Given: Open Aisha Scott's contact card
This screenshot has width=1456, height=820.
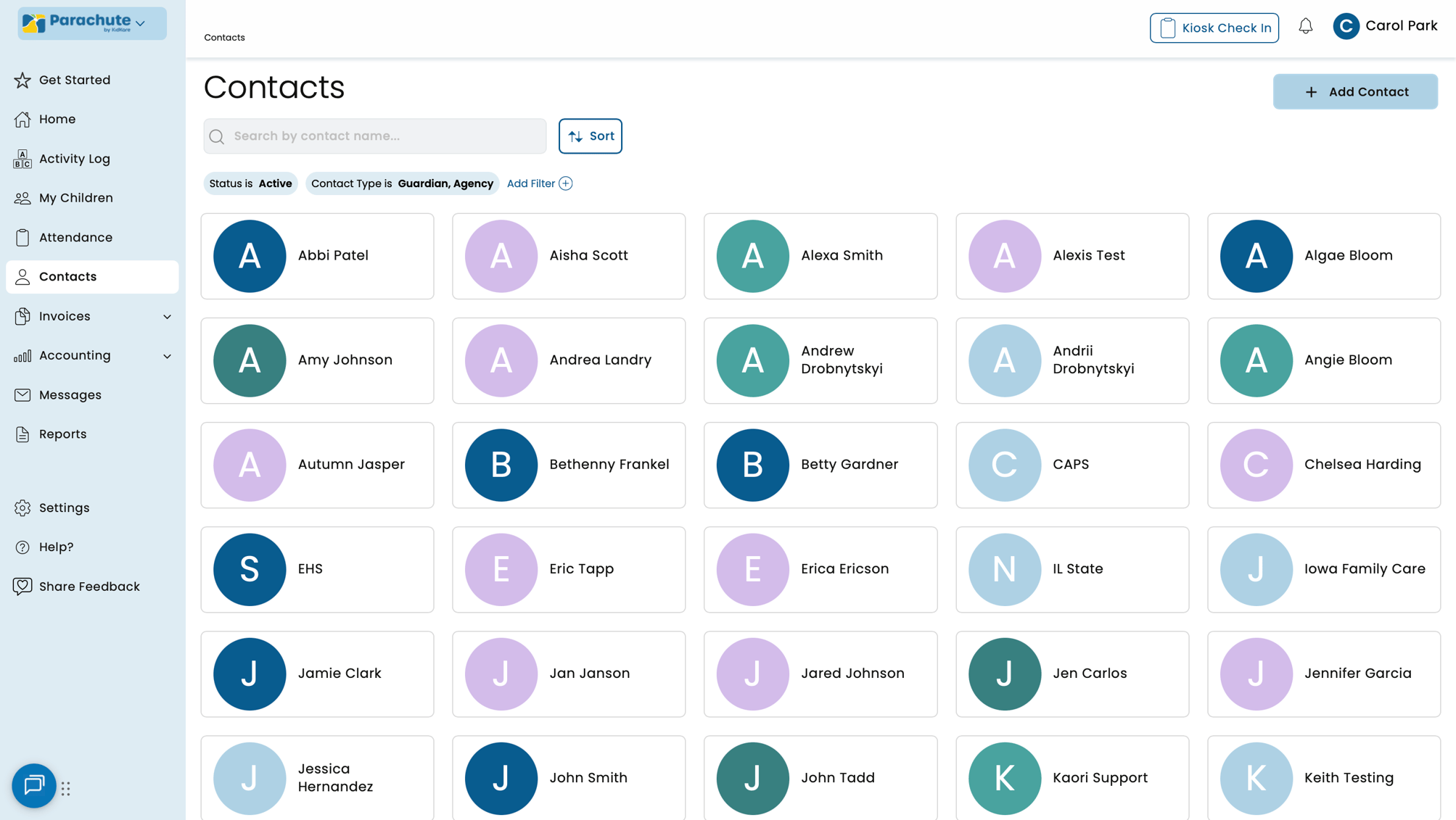Looking at the screenshot, I should (x=569, y=256).
